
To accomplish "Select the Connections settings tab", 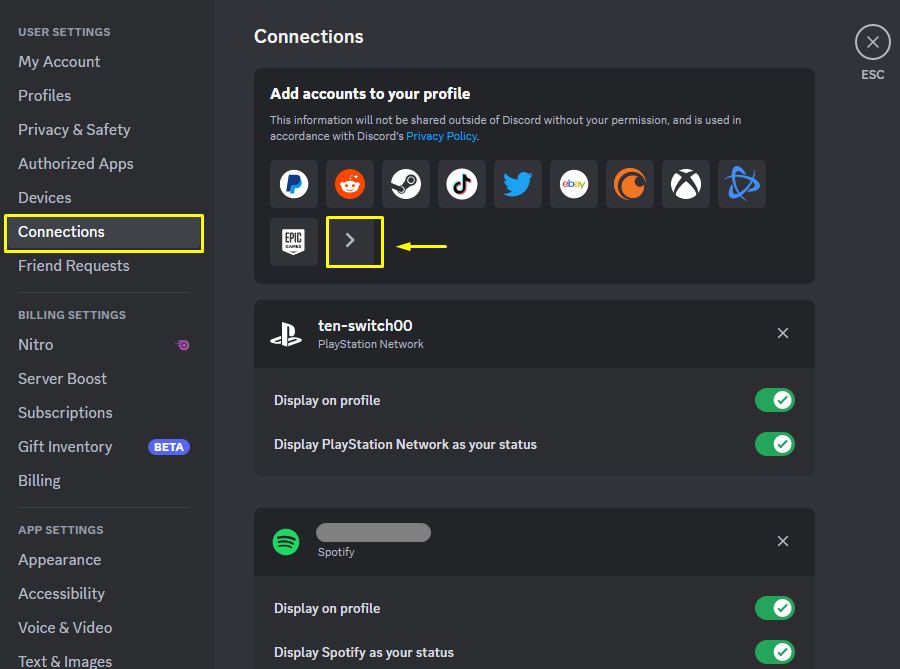I will [104, 232].
